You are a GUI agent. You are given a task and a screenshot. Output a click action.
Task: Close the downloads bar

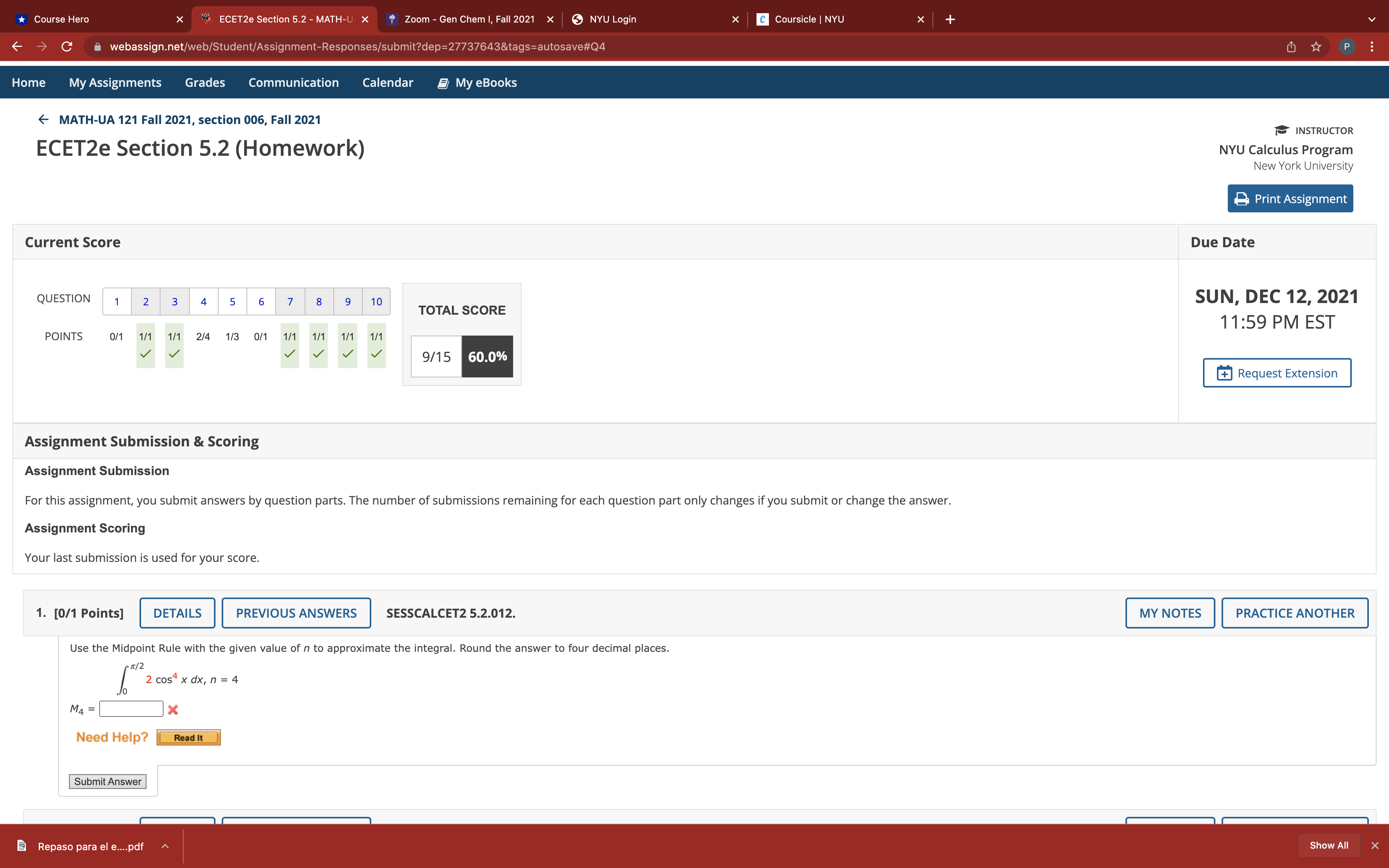(x=1375, y=846)
